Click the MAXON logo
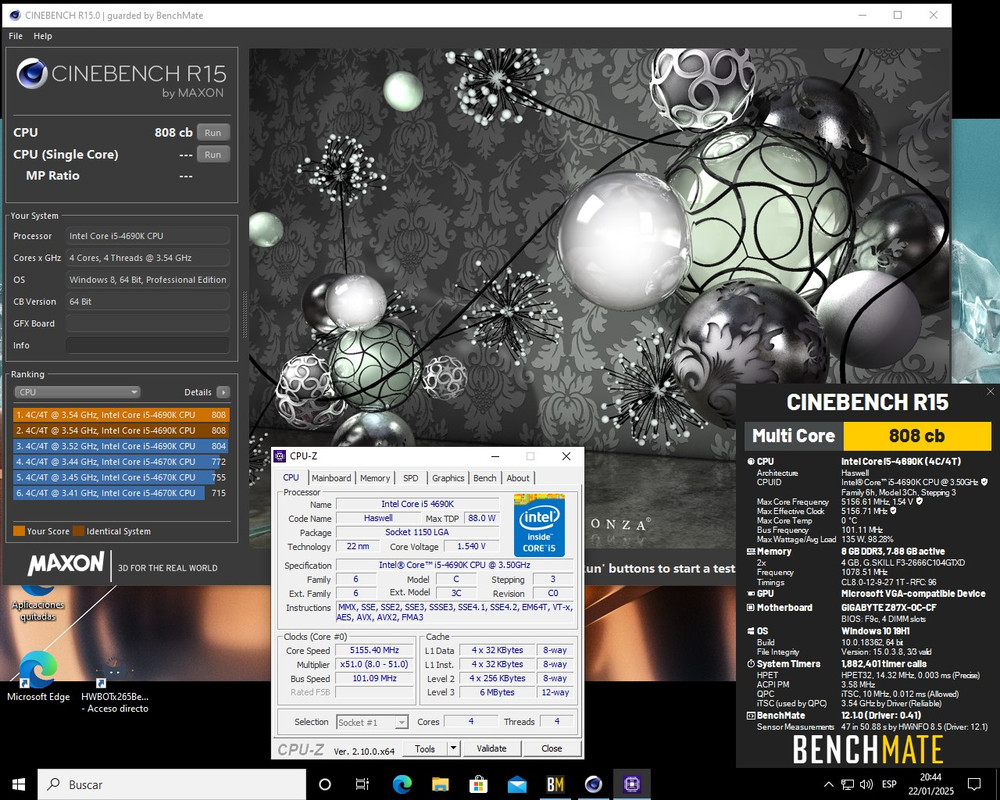 coord(66,563)
